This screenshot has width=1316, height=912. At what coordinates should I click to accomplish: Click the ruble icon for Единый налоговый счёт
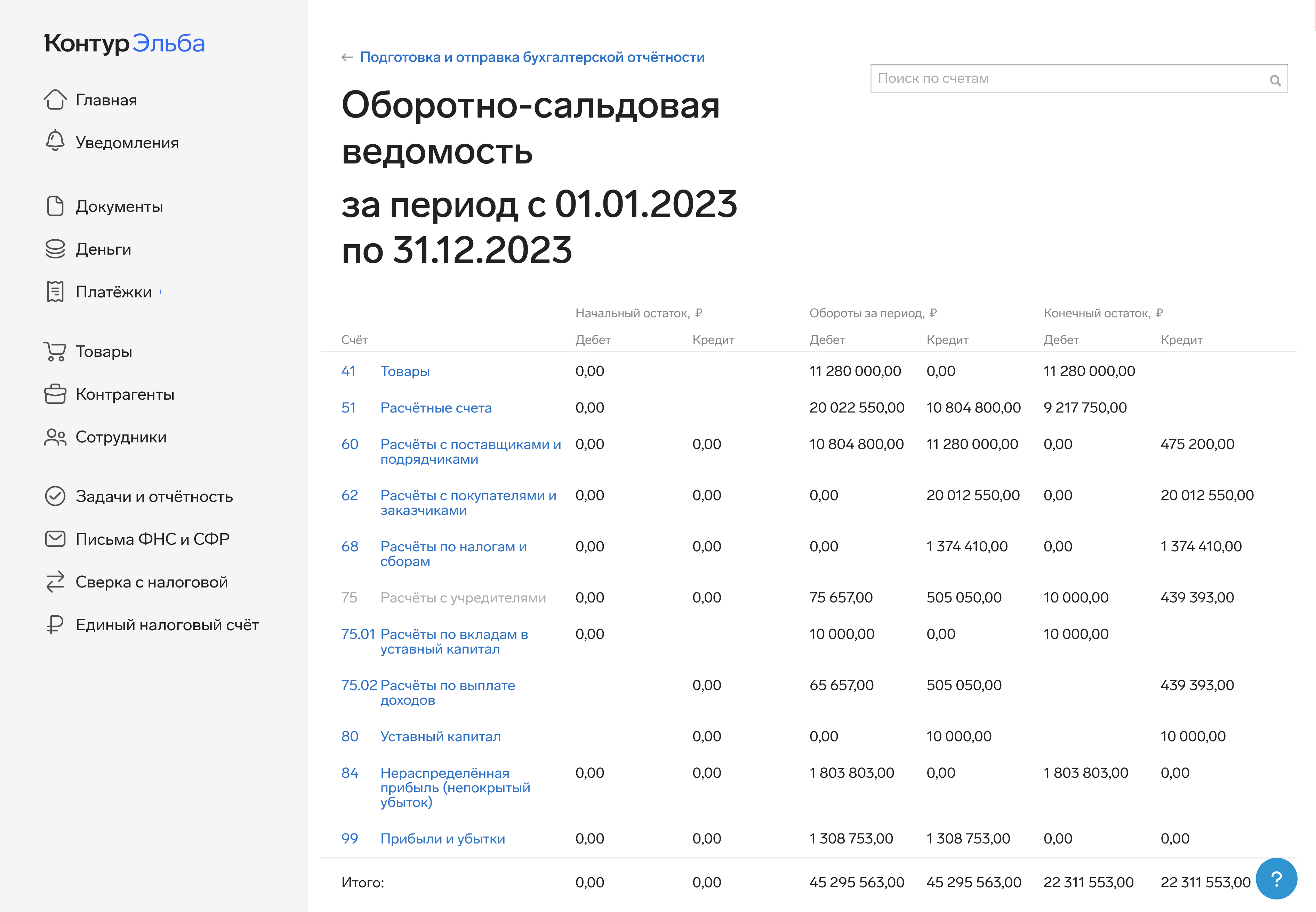55,625
